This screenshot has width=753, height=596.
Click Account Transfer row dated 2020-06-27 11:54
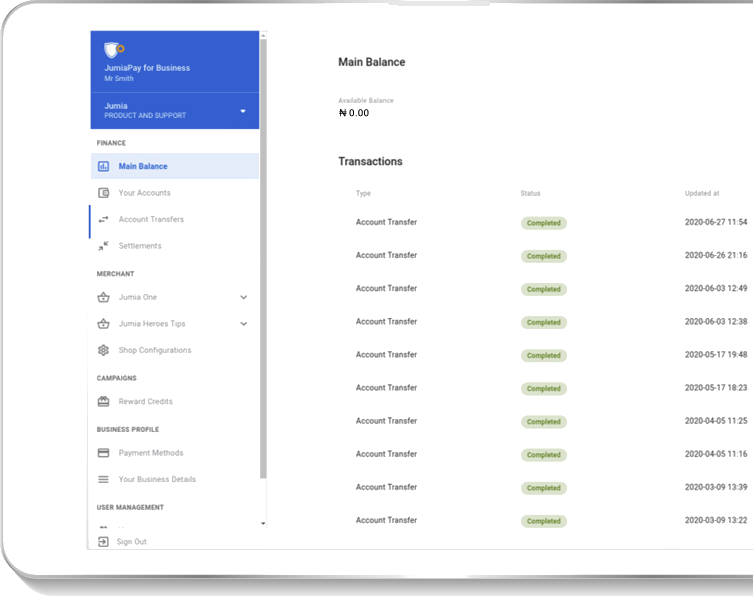coord(546,222)
